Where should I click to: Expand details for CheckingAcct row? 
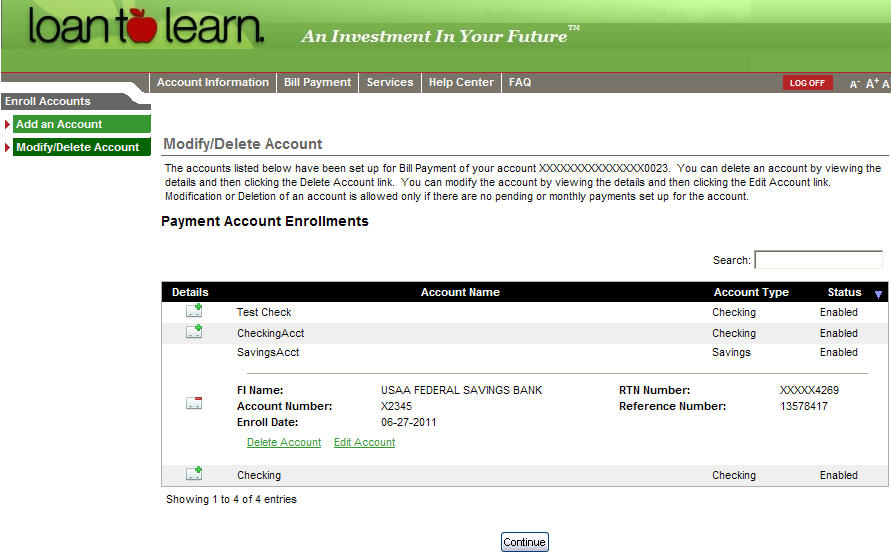click(194, 332)
